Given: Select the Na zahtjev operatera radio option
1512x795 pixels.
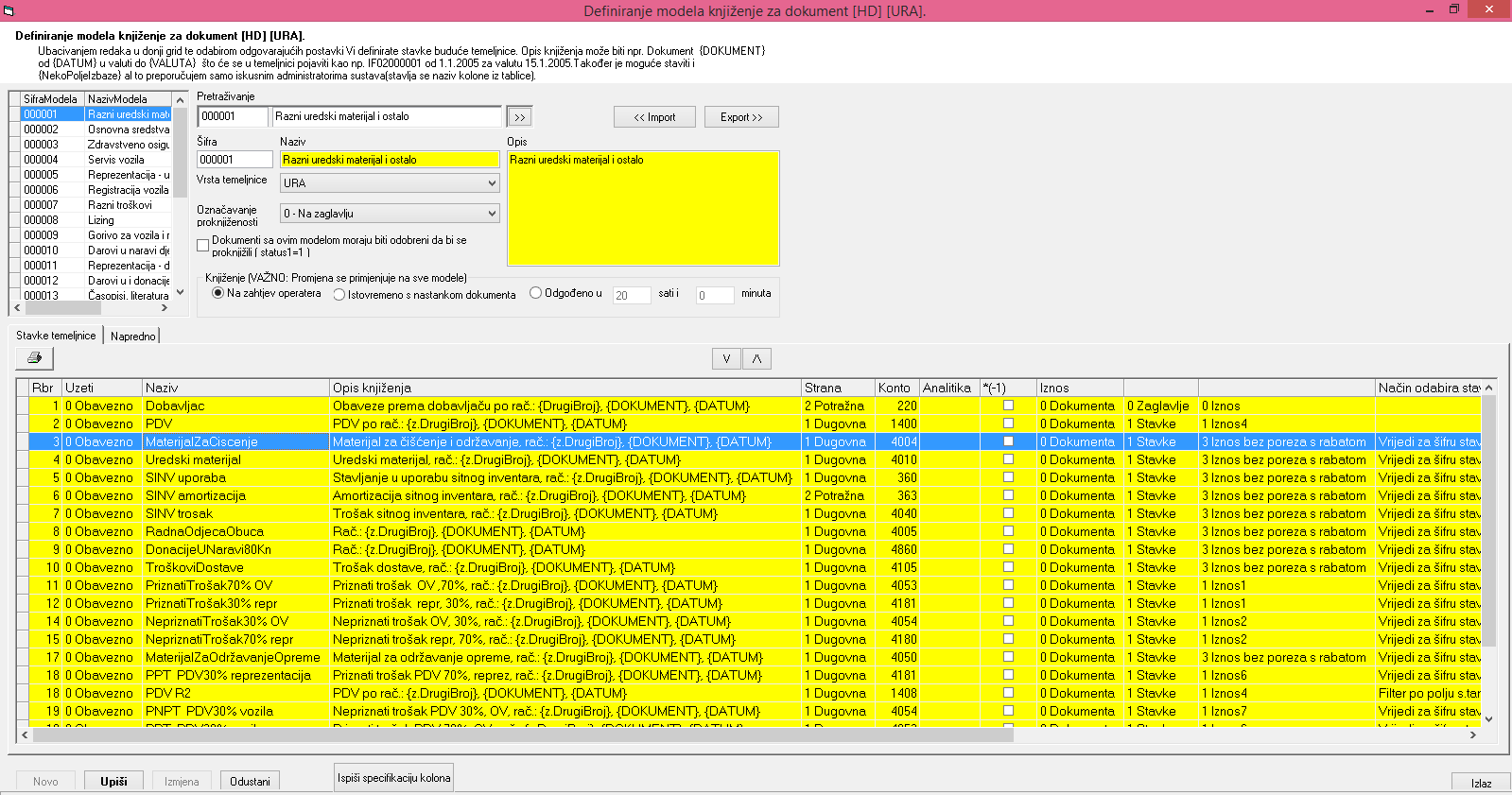Looking at the screenshot, I should (218, 293).
